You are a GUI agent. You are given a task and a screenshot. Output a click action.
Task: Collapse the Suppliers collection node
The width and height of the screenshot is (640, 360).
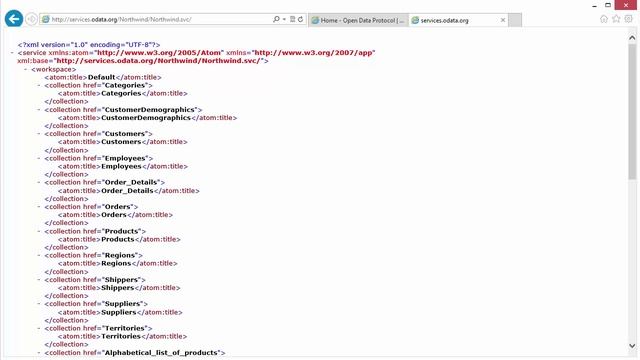[x=39, y=304]
